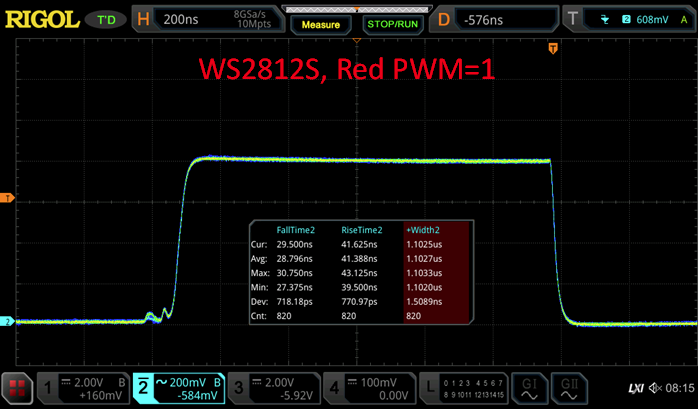The width and height of the screenshot is (698, 409).
Task: Click channel 2 offset value -584mV
Action: click(197, 395)
